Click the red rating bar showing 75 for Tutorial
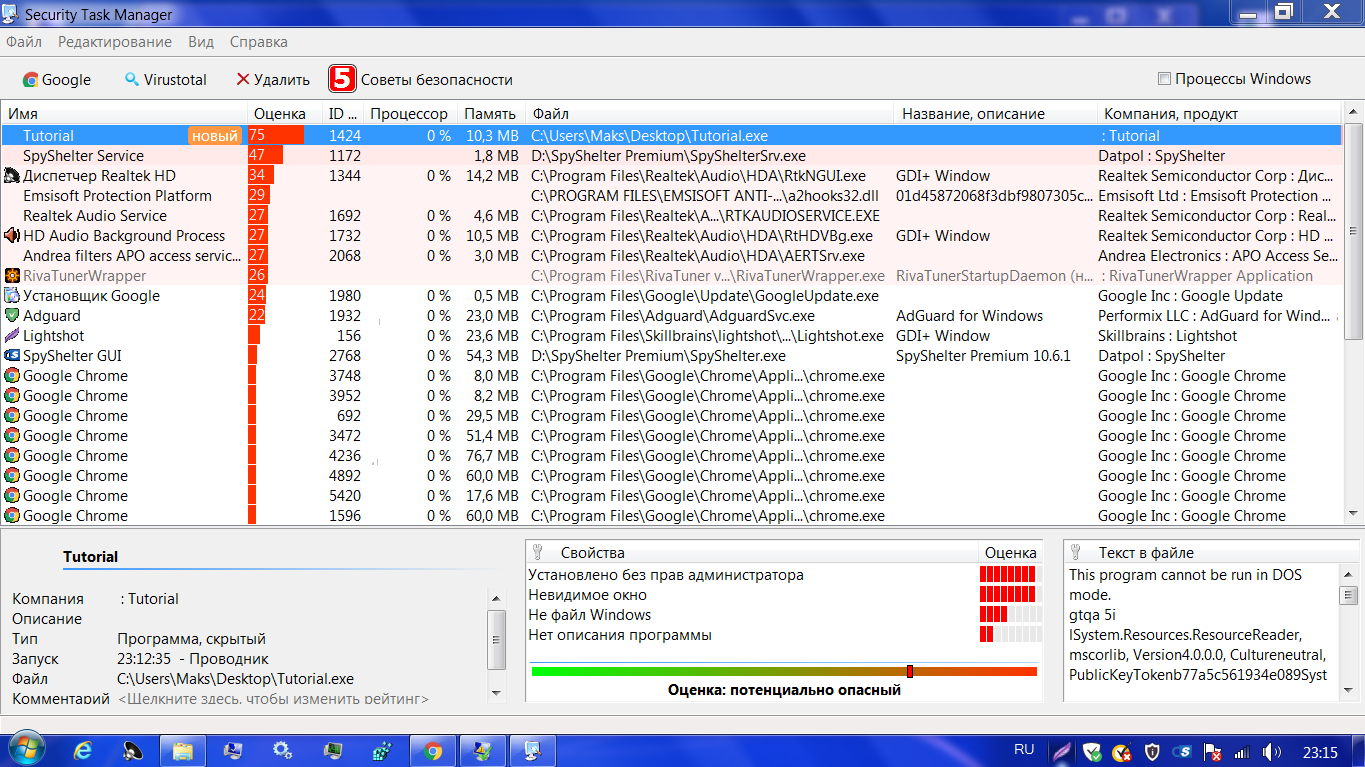 276,136
